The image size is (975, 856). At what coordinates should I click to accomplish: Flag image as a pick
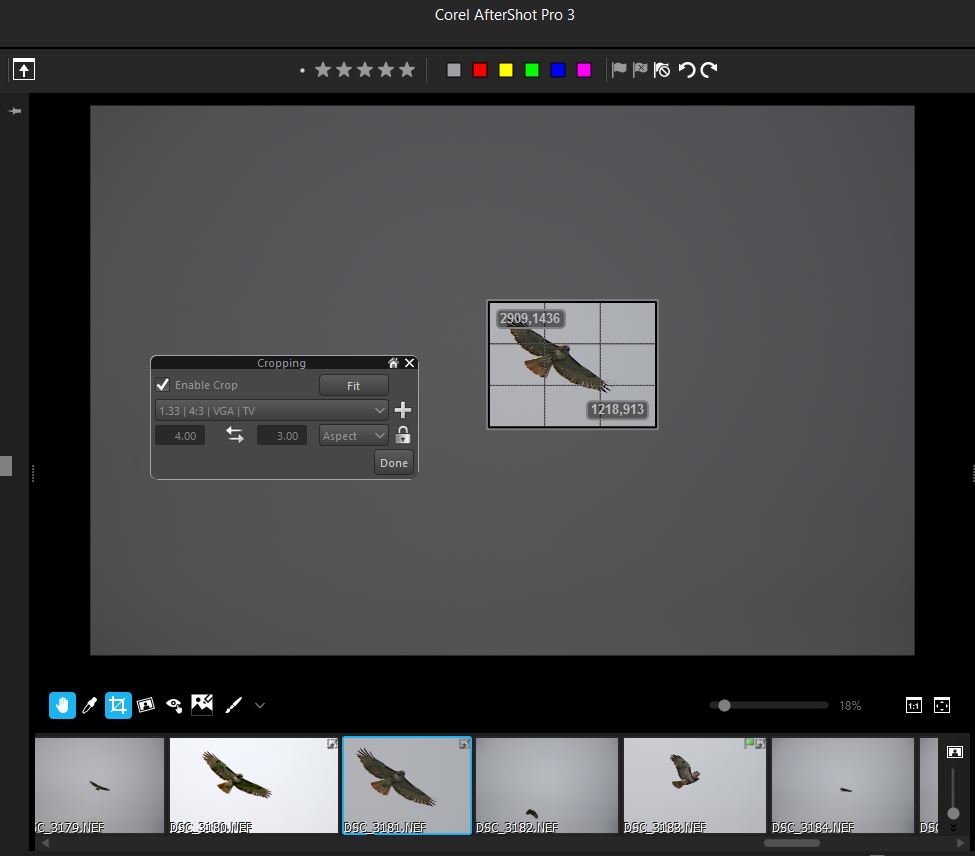[619, 70]
